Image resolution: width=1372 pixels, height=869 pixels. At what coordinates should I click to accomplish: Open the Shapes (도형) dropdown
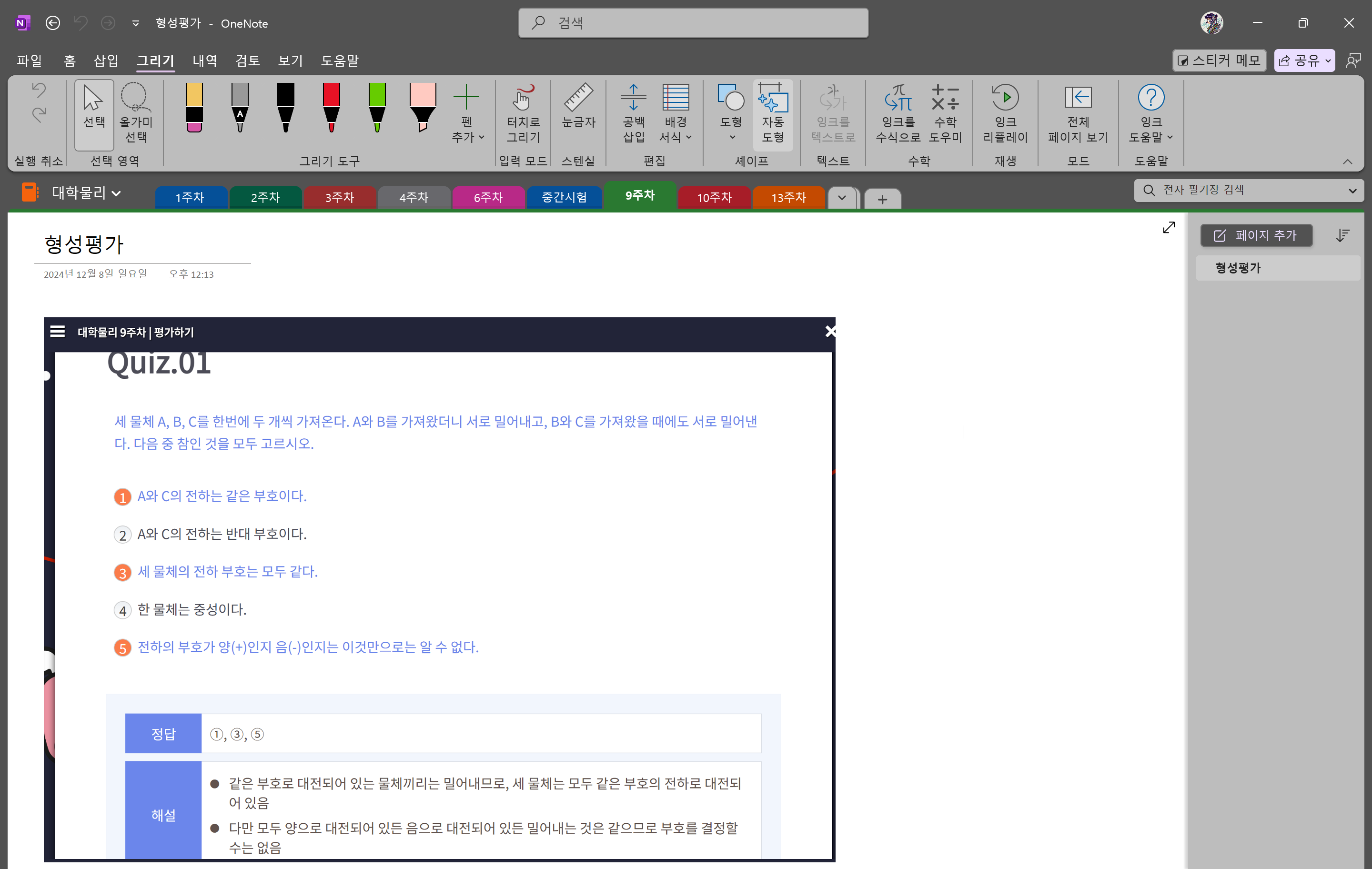(731, 113)
